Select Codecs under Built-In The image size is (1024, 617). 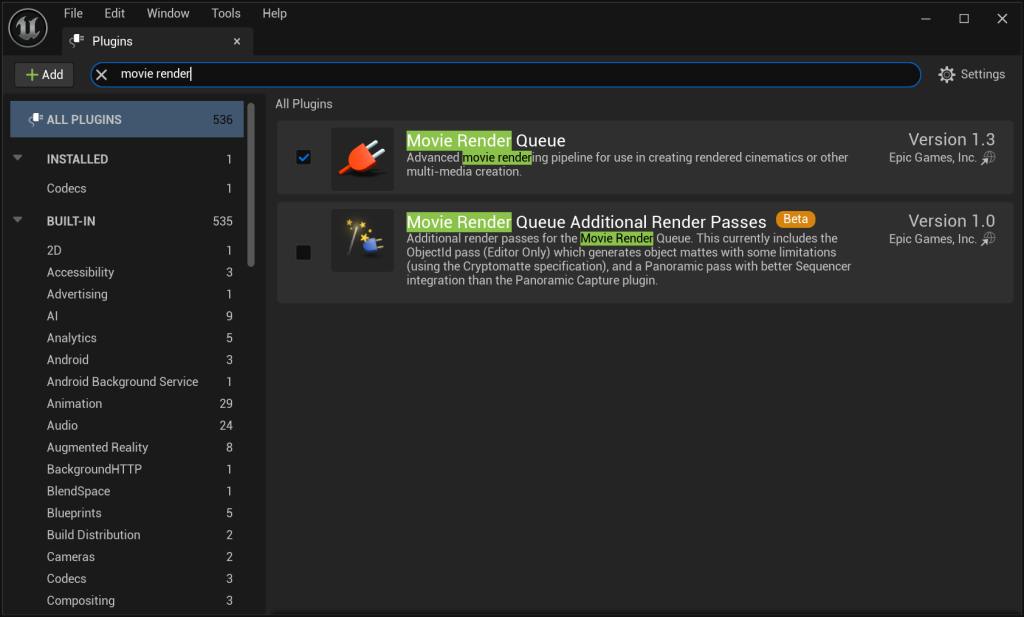tap(127, 578)
